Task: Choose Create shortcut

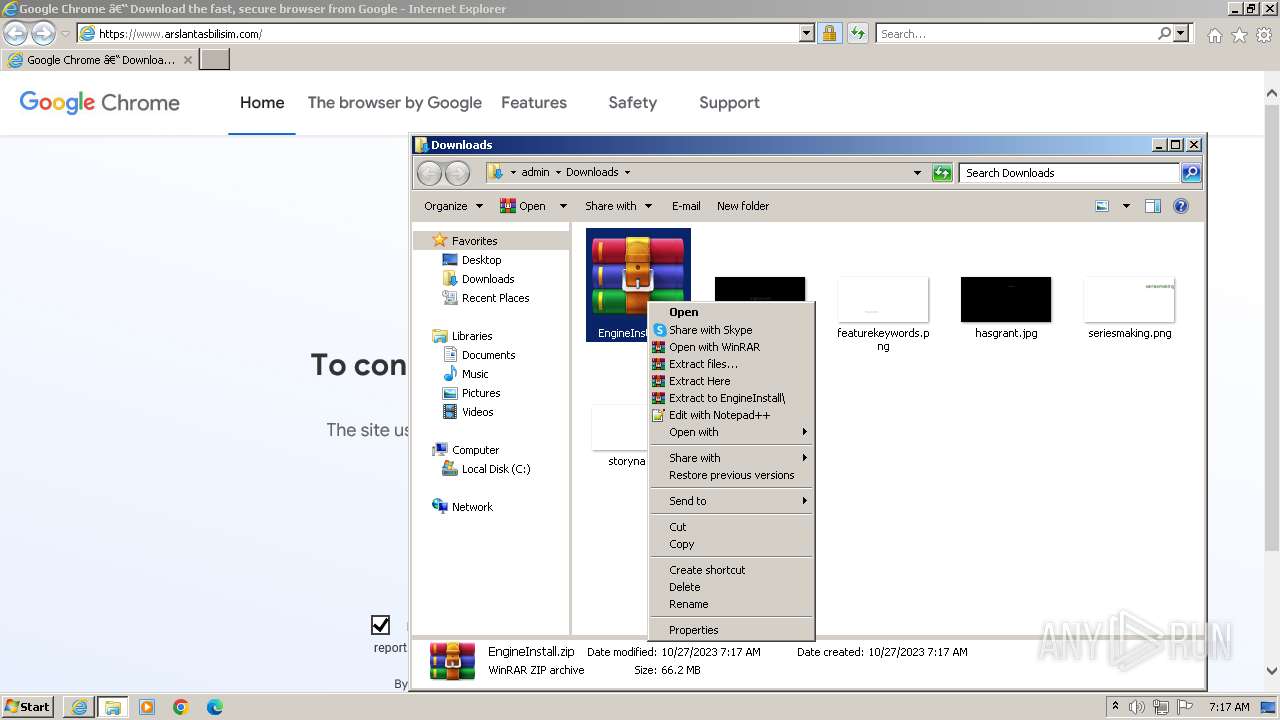Action: point(731,570)
